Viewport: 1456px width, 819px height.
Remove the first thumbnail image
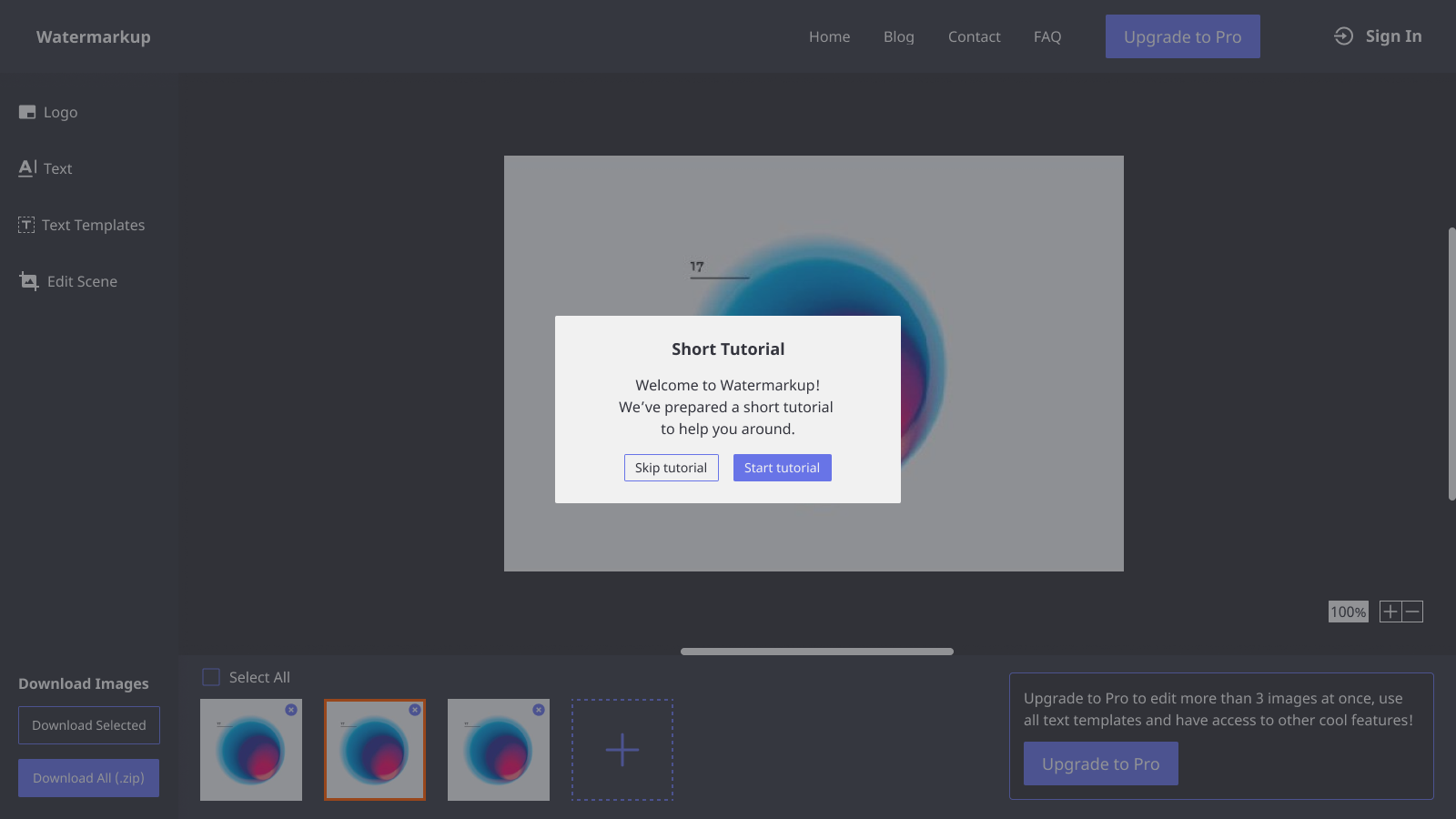pyautogui.click(x=291, y=710)
